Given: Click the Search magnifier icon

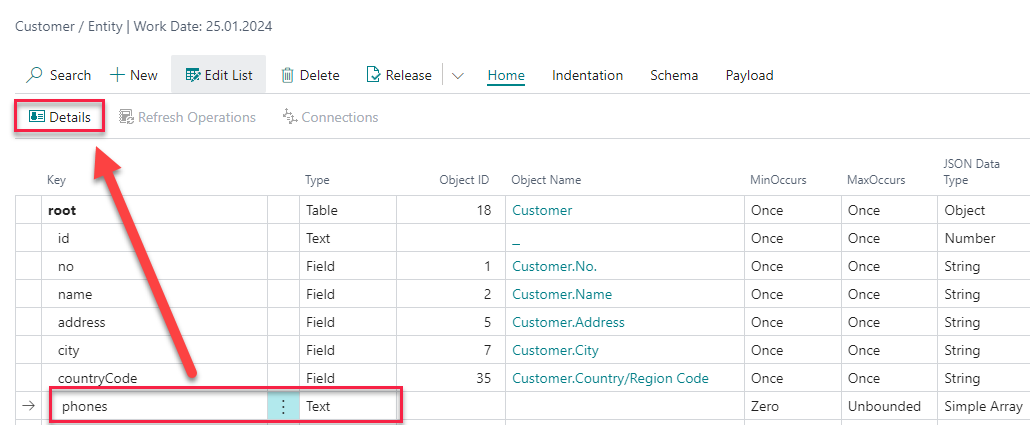Looking at the screenshot, I should coord(35,75).
